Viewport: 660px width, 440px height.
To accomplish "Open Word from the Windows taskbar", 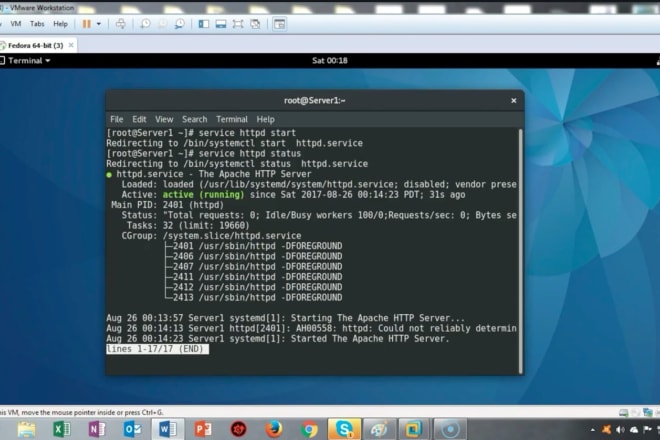I will [x=168, y=429].
